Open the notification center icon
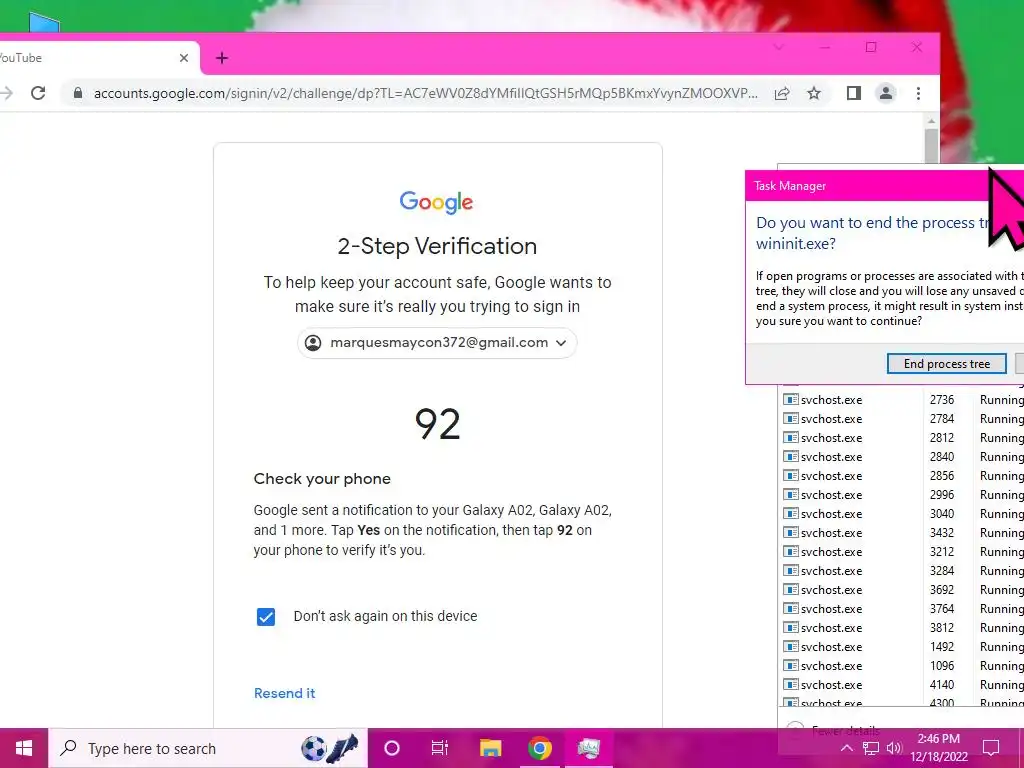This screenshot has height=768, width=1024. tap(991, 748)
